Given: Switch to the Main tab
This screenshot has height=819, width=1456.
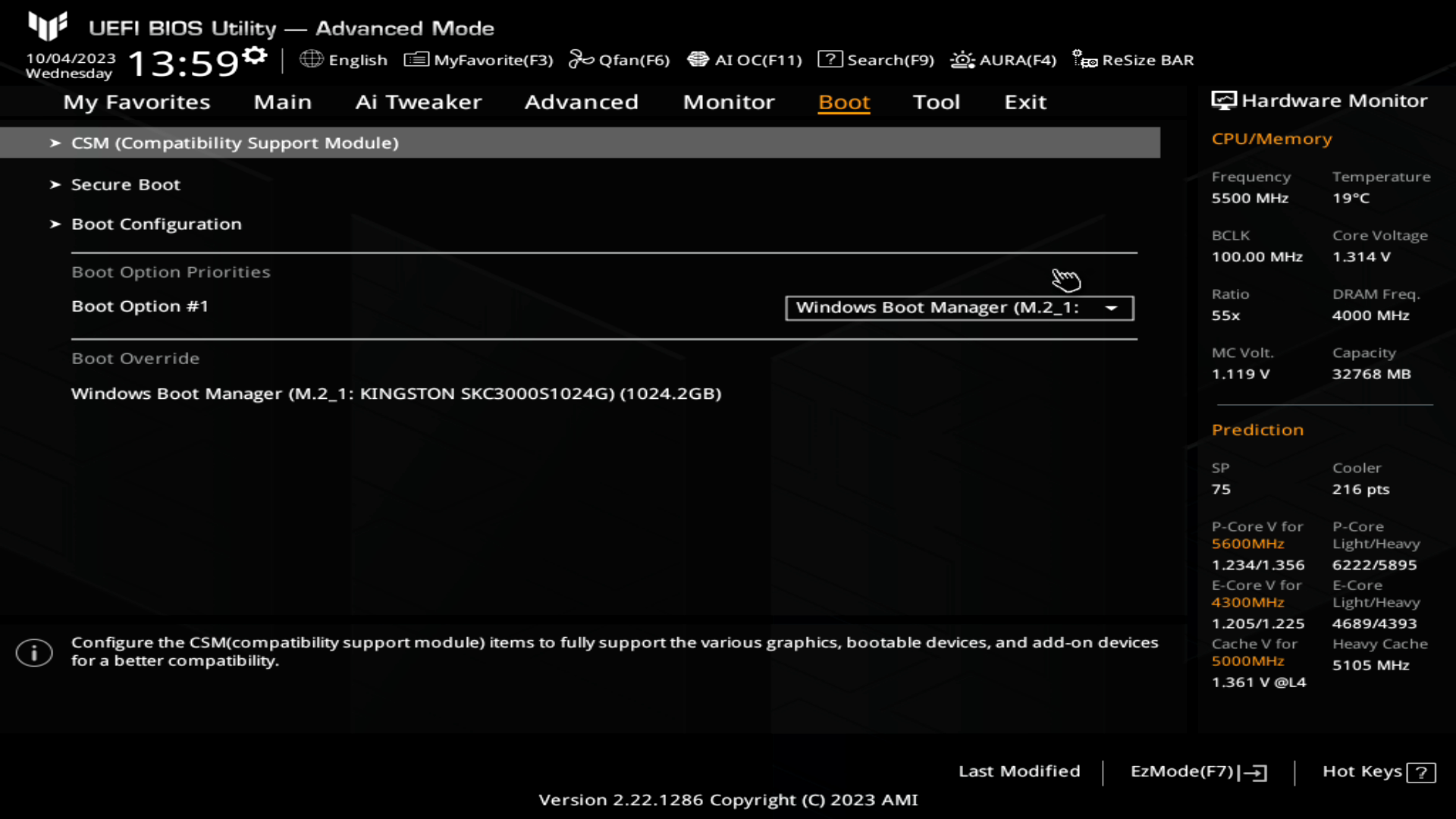Looking at the screenshot, I should click(283, 102).
